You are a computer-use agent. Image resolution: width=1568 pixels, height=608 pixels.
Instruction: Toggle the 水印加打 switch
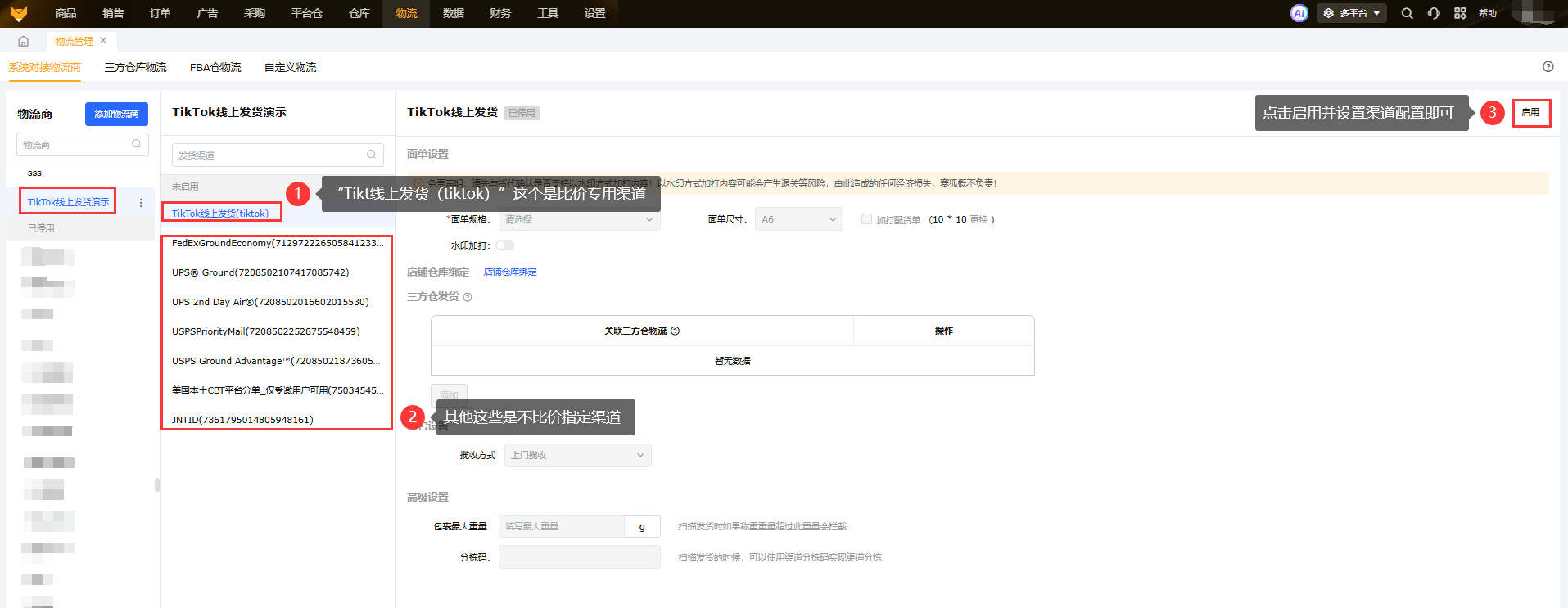tap(504, 245)
